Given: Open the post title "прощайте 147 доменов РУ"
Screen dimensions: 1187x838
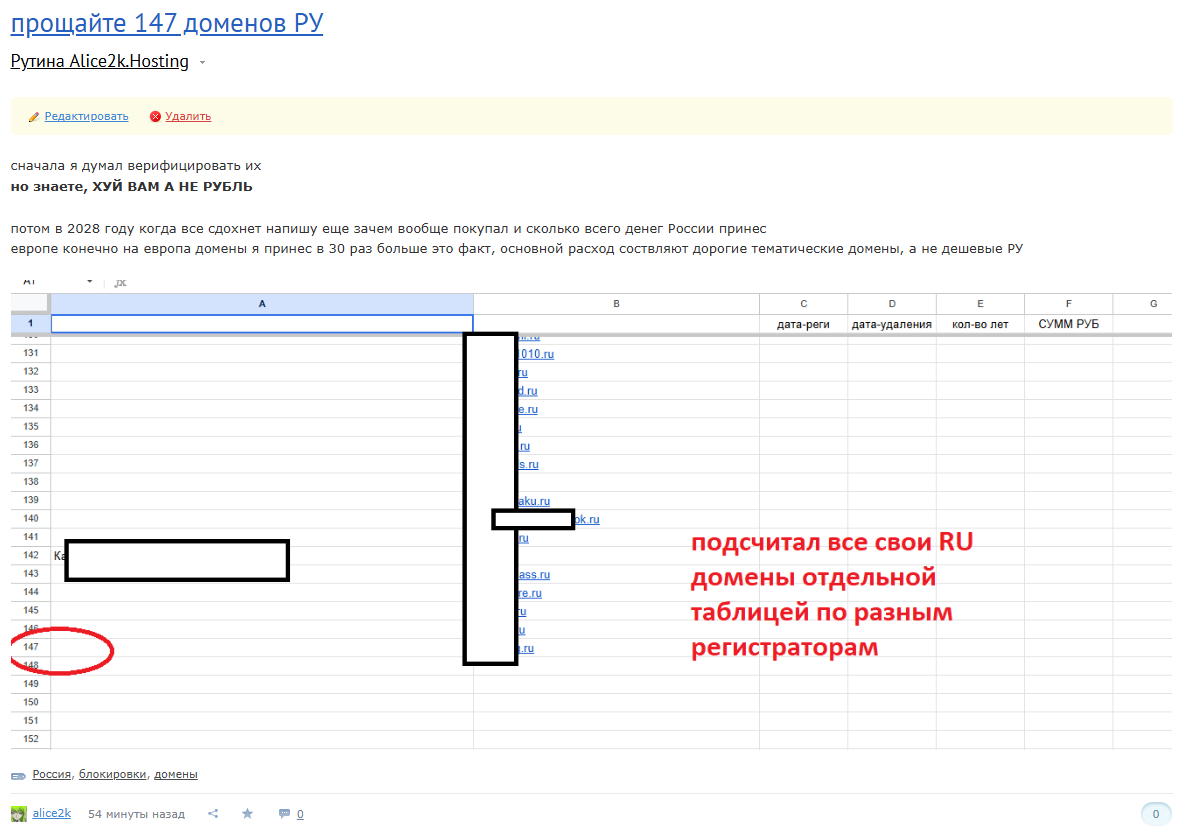Looking at the screenshot, I should click(x=167, y=23).
